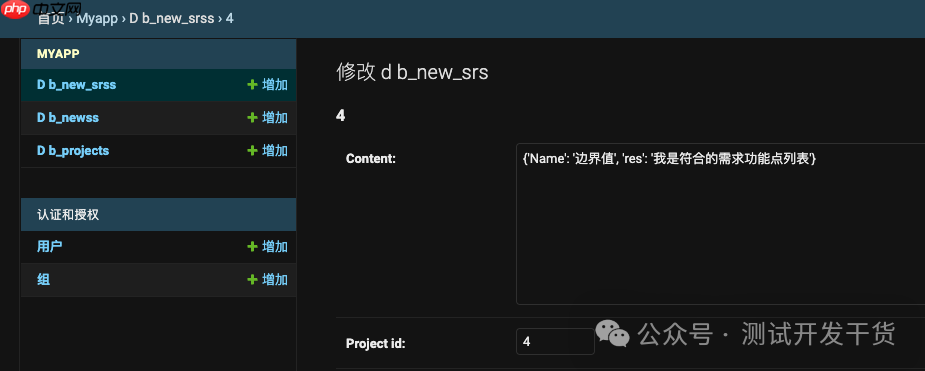This screenshot has width=925, height=371.
Task: Click the 认证和授权 section header
Action: point(68,215)
